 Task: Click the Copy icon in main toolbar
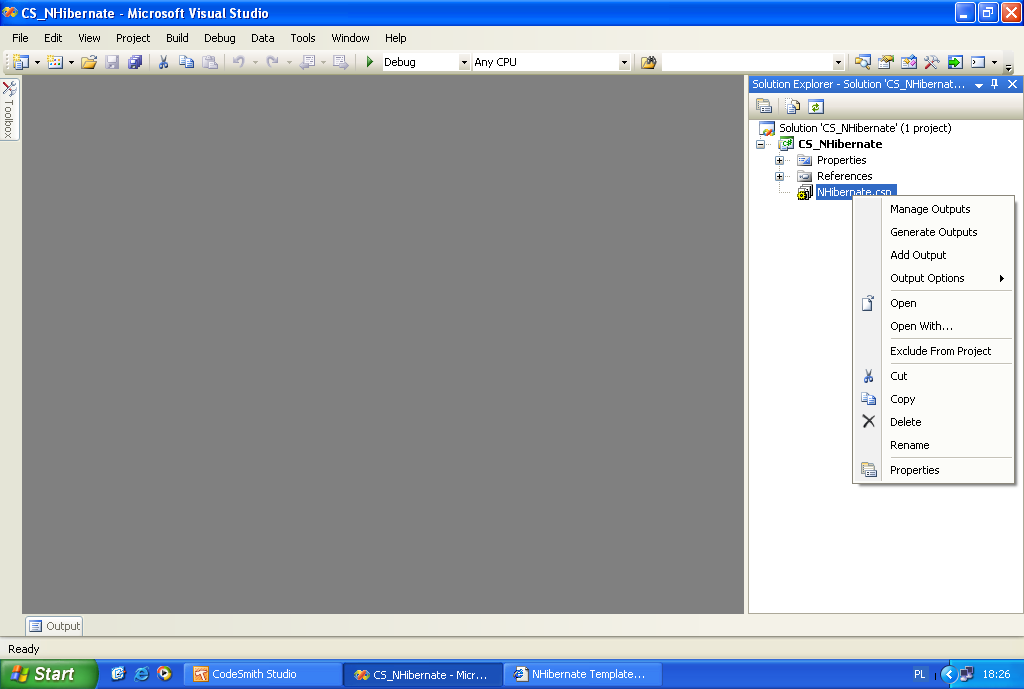pyautogui.click(x=187, y=62)
